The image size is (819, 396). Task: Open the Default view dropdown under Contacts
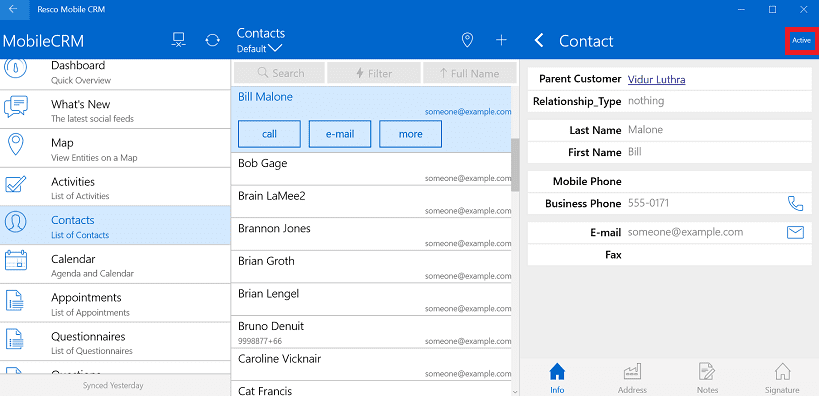click(x=260, y=49)
